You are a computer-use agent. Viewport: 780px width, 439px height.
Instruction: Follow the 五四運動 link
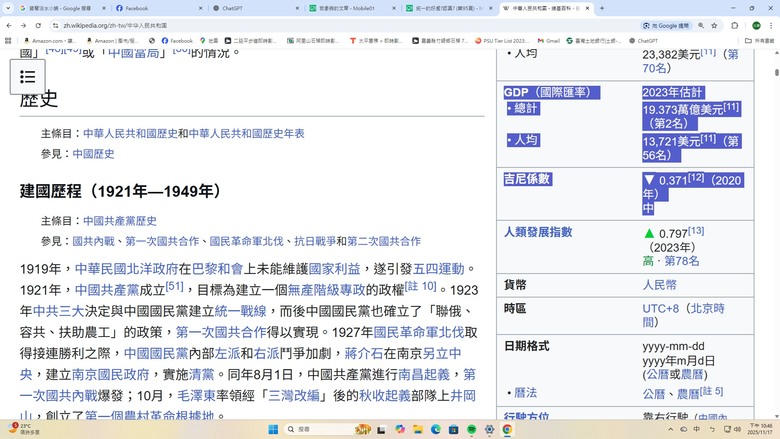pos(439,269)
